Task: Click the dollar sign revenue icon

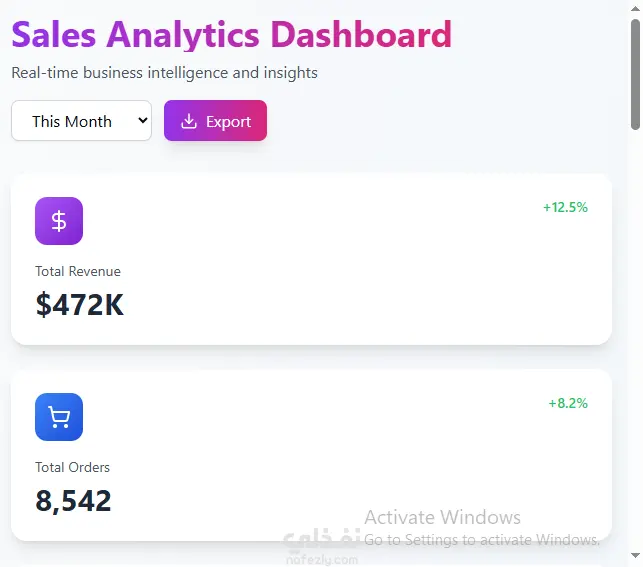Action: [x=59, y=221]
